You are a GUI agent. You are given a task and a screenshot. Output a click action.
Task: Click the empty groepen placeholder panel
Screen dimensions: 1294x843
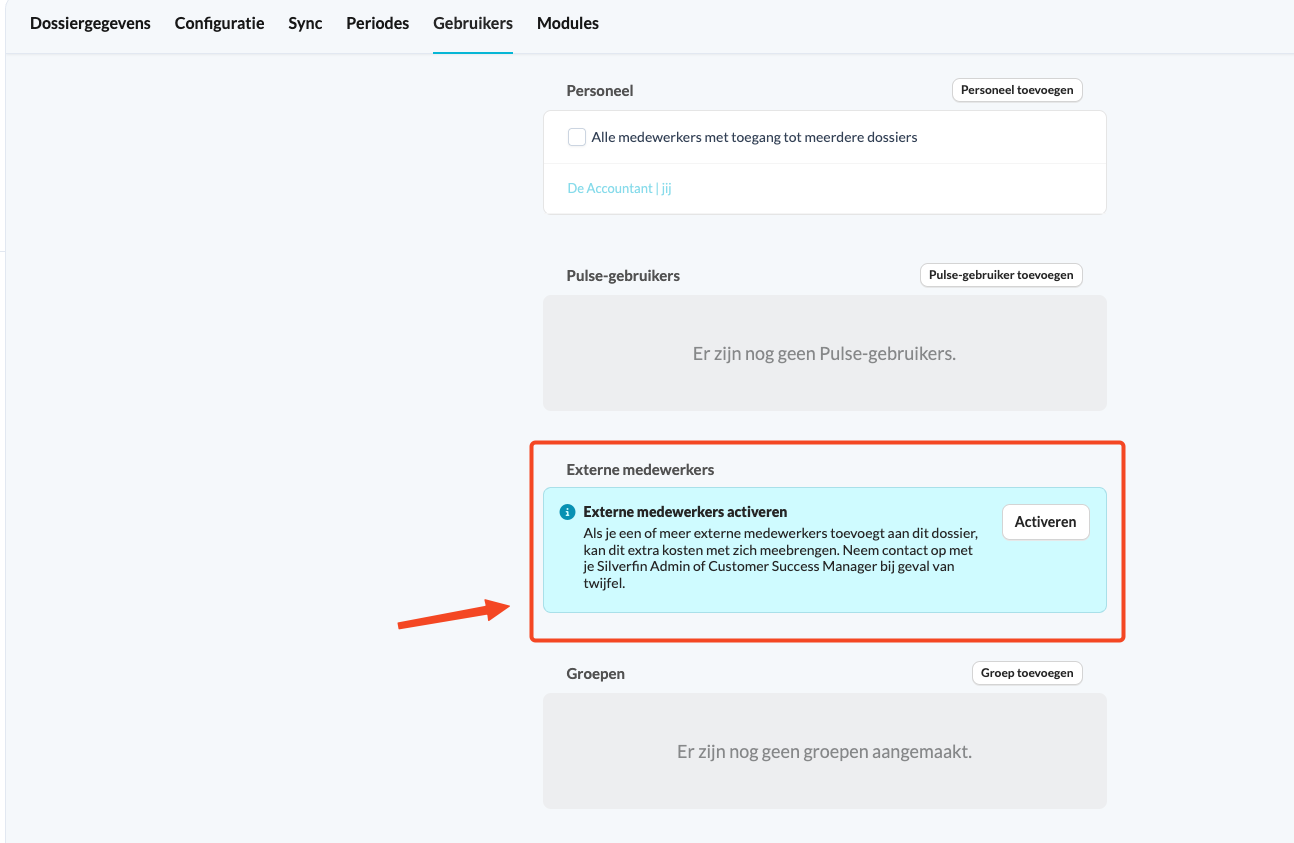coord(825,751)
